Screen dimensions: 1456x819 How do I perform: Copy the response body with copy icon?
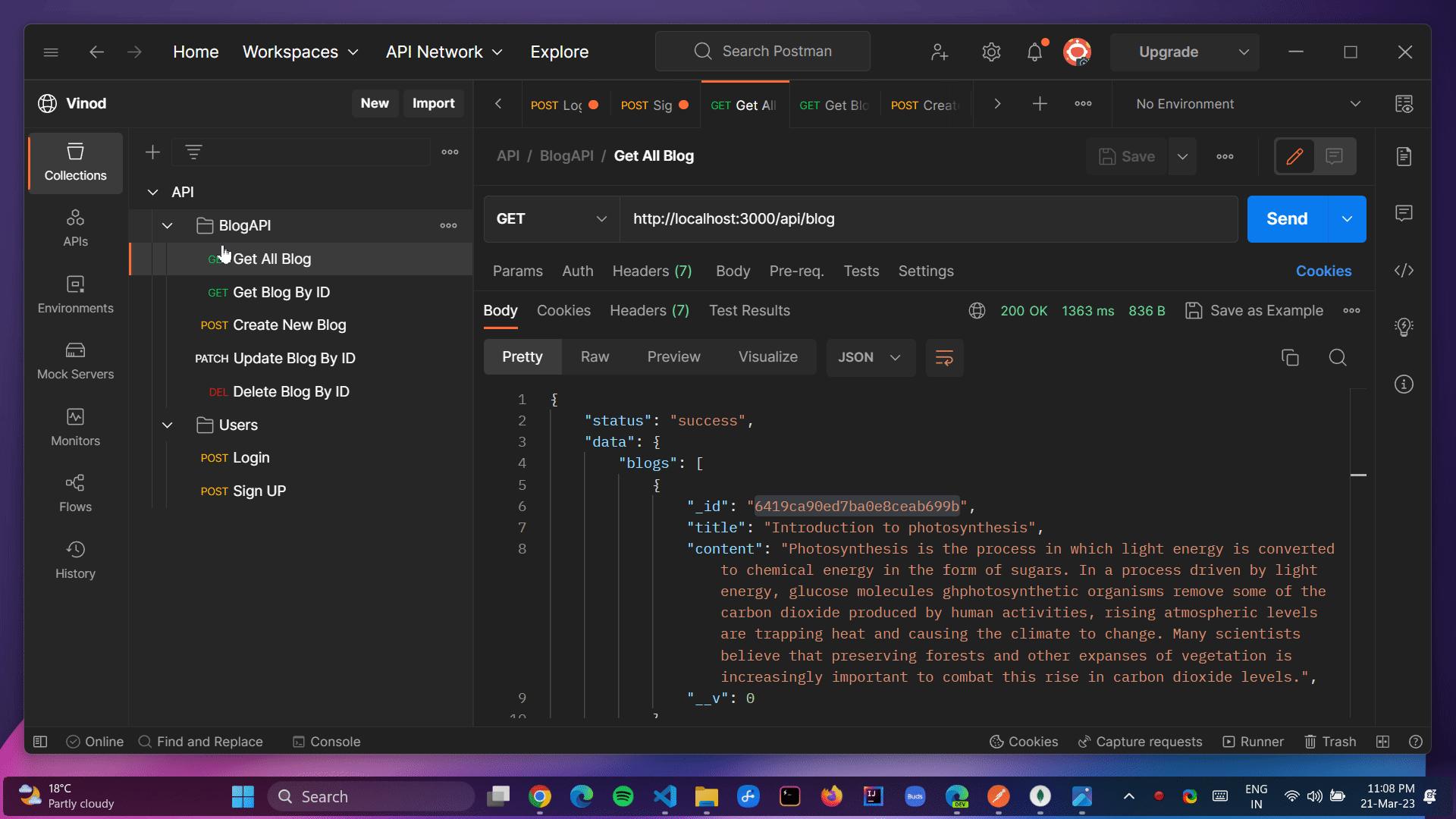coord(1289,357)
